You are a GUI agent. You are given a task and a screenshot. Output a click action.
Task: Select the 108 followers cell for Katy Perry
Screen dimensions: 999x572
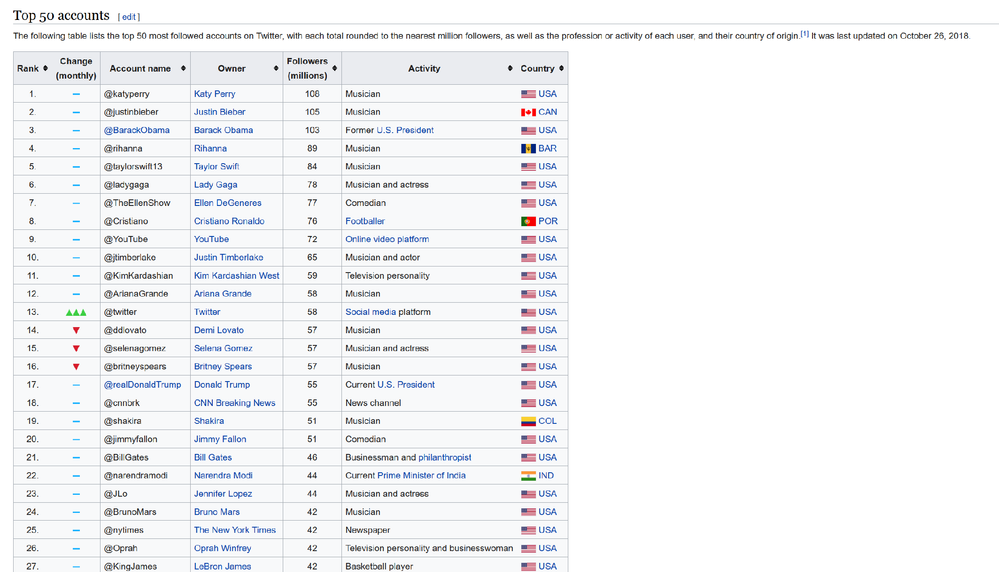pyautogui.click(x=312, y=94)
